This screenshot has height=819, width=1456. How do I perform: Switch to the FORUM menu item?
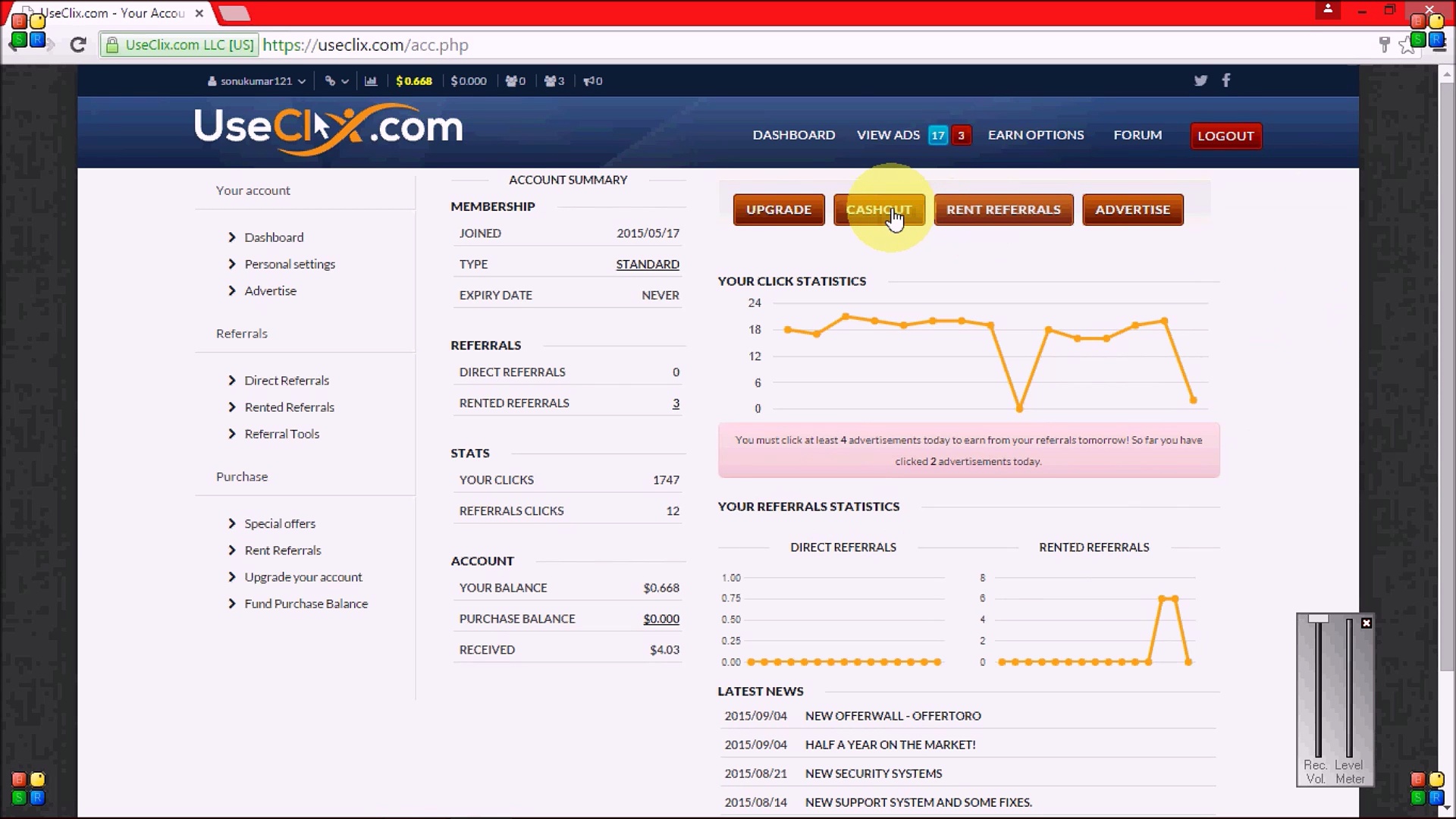[1137, 135]
